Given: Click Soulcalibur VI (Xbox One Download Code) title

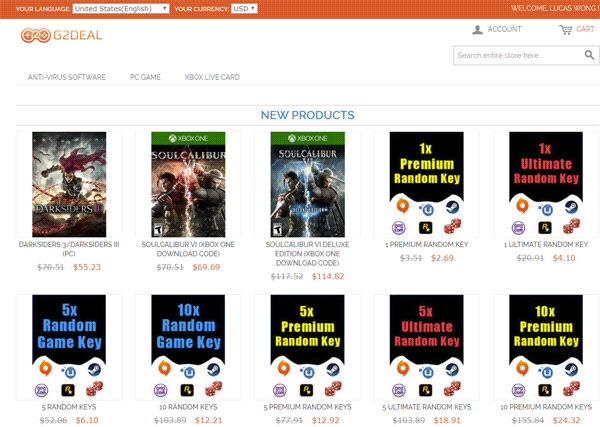Looking at the screenshot, I should point(188,249).
